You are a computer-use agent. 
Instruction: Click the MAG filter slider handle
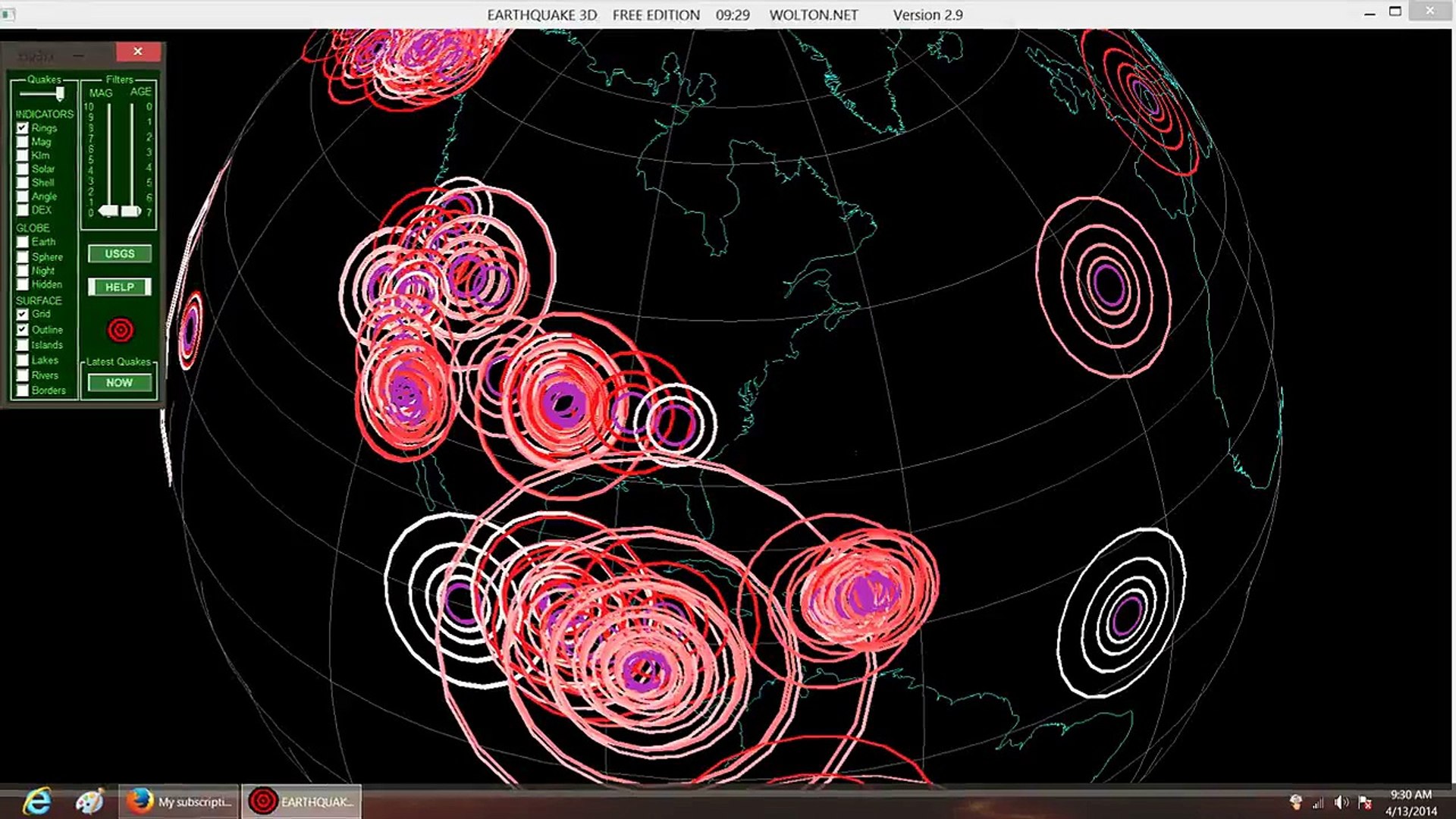pyautogui.click(x=109, y=211)
